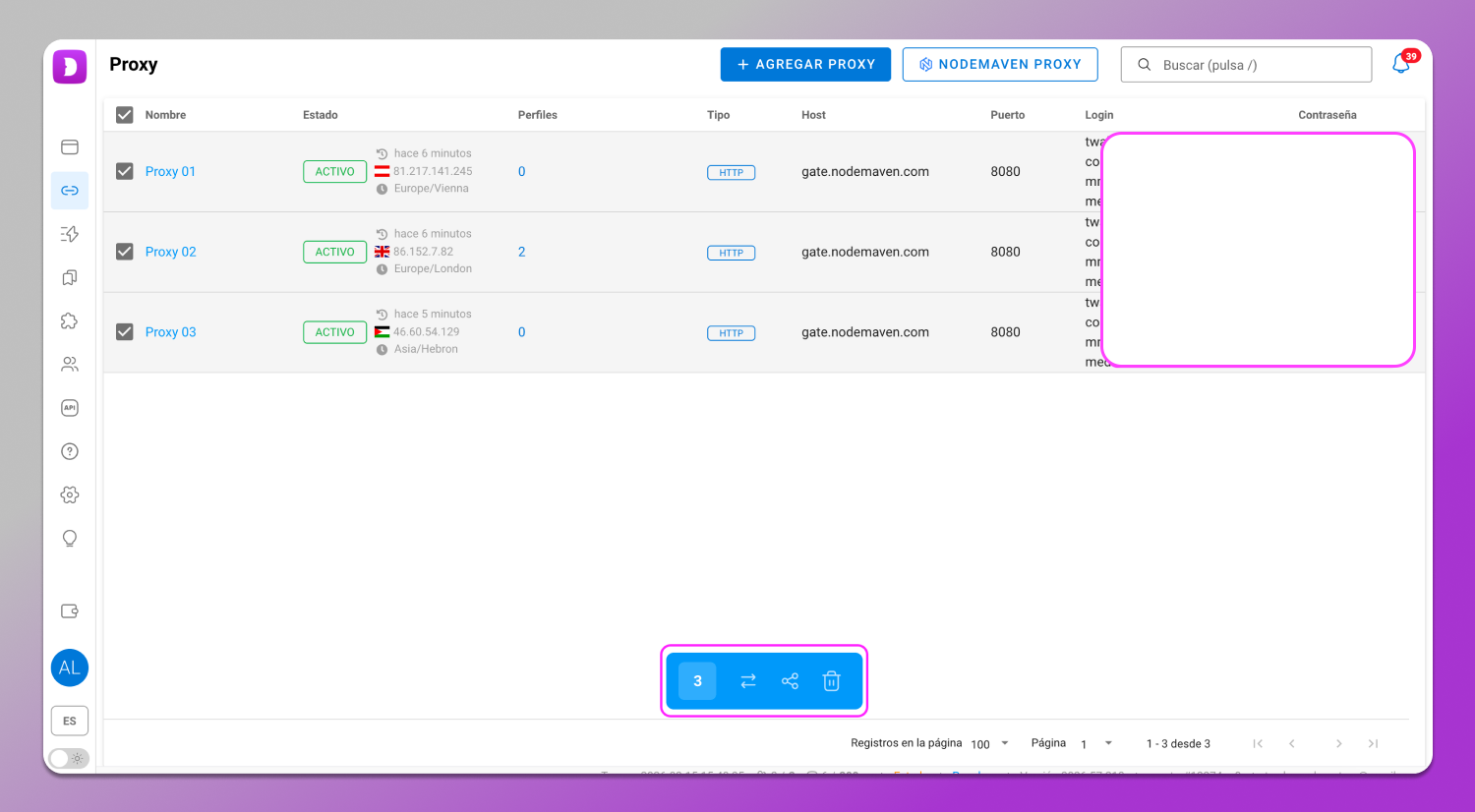Click the notifications bell with 39 badge
The image size is (1475, 812).
[x=1401, y=63]
